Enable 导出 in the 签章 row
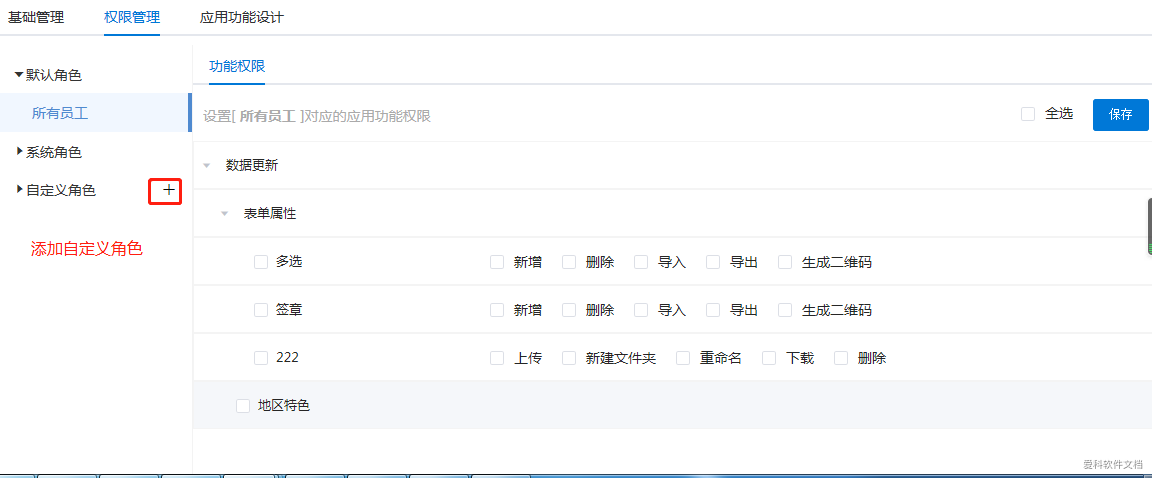 pyautogui.click(x=713, y=311)
